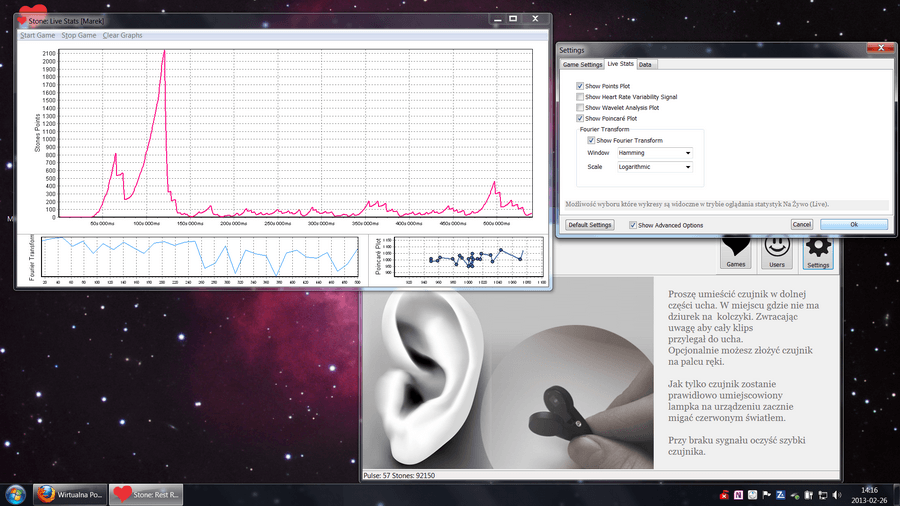Minimize the Live Stats window

(498, 19)
